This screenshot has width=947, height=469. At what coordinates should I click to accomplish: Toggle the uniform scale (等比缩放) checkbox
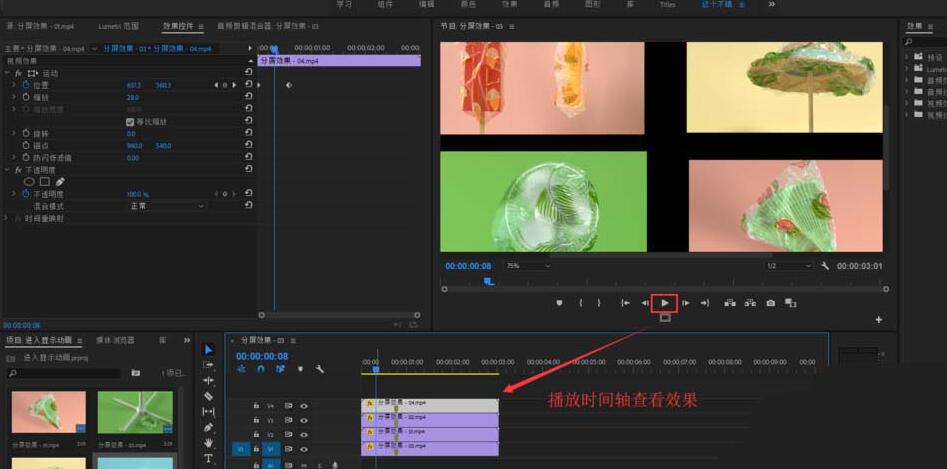(129, 122)
